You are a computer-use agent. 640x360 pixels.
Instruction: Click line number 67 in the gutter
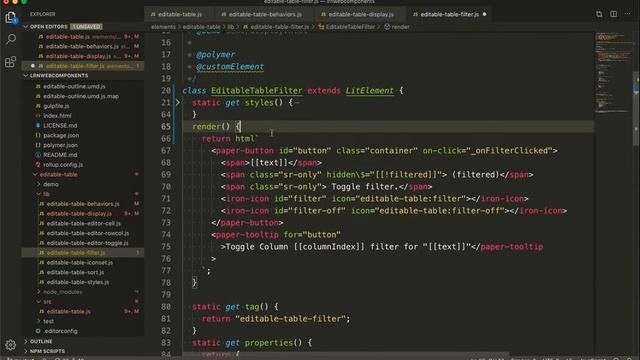(166, 151)
